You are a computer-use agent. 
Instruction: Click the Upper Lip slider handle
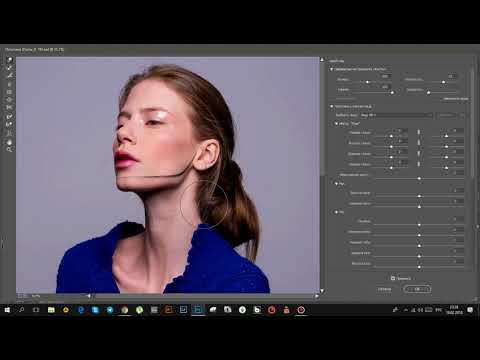pos(419,235)
